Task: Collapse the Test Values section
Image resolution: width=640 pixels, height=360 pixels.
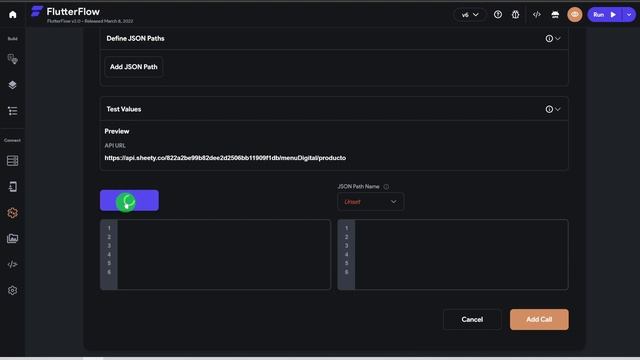Action: (x=558, y=109)
